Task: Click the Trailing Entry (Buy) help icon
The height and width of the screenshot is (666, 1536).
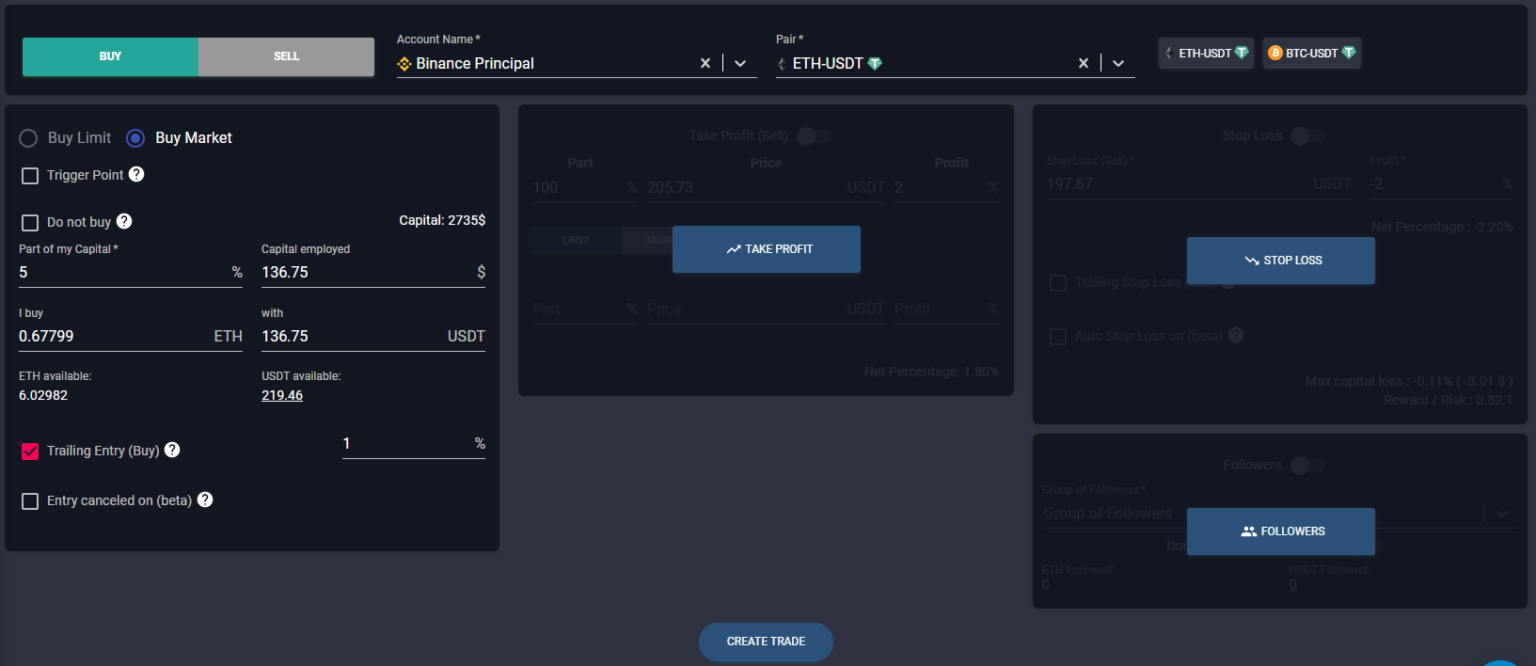Action: pos(171,450)
